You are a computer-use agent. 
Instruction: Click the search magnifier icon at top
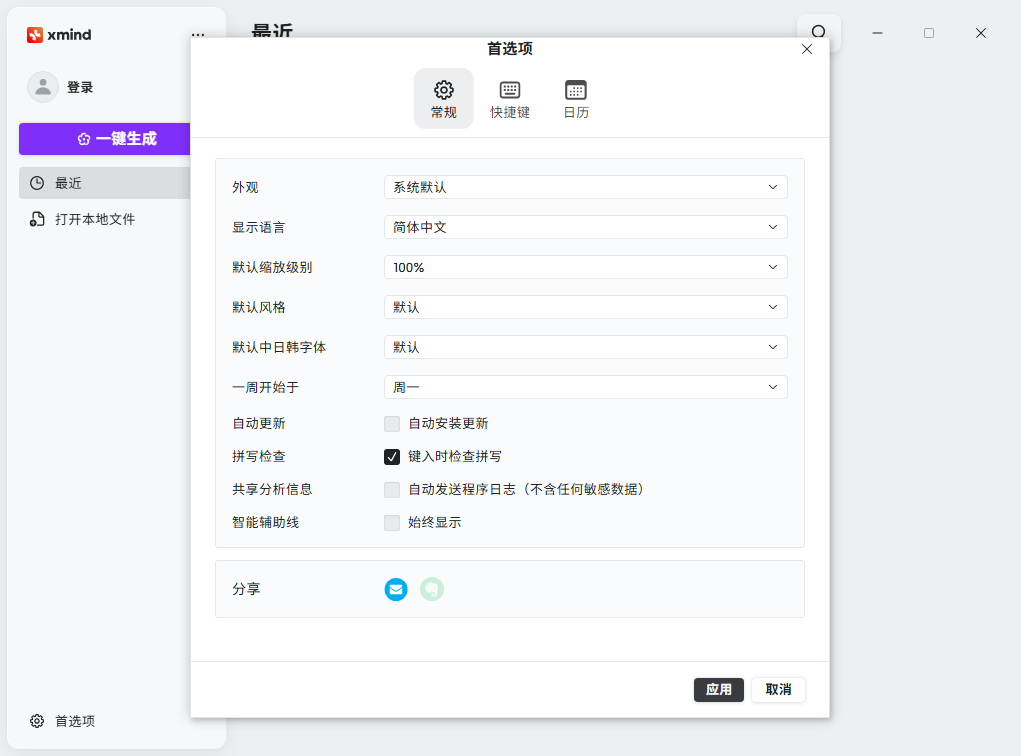pos(818,32)
